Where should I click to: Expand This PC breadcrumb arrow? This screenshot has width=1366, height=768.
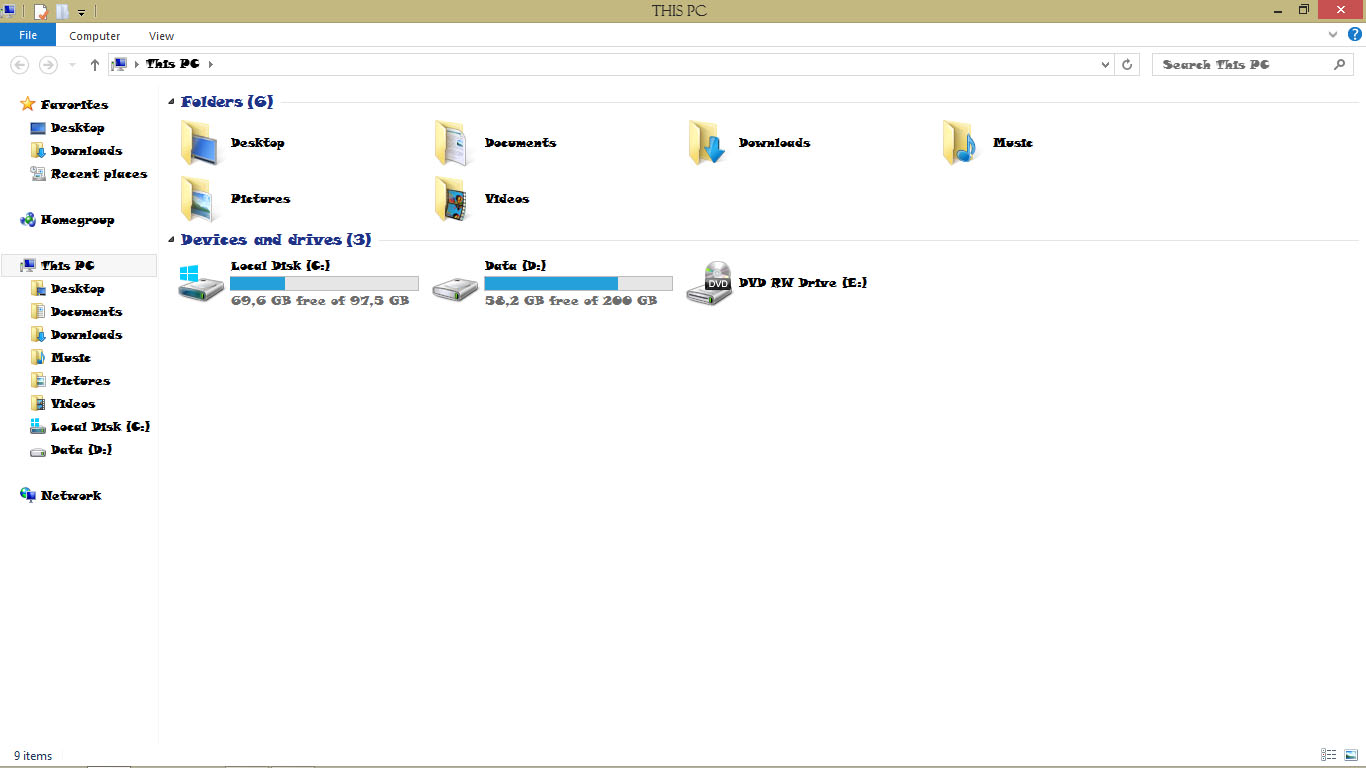tap(213, 64)
